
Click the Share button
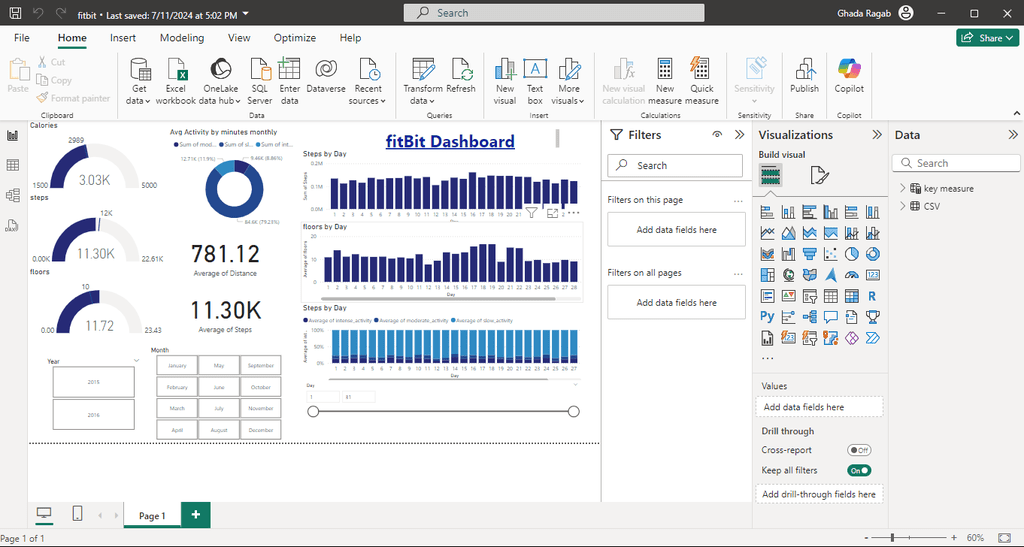[x=987, y=38]
